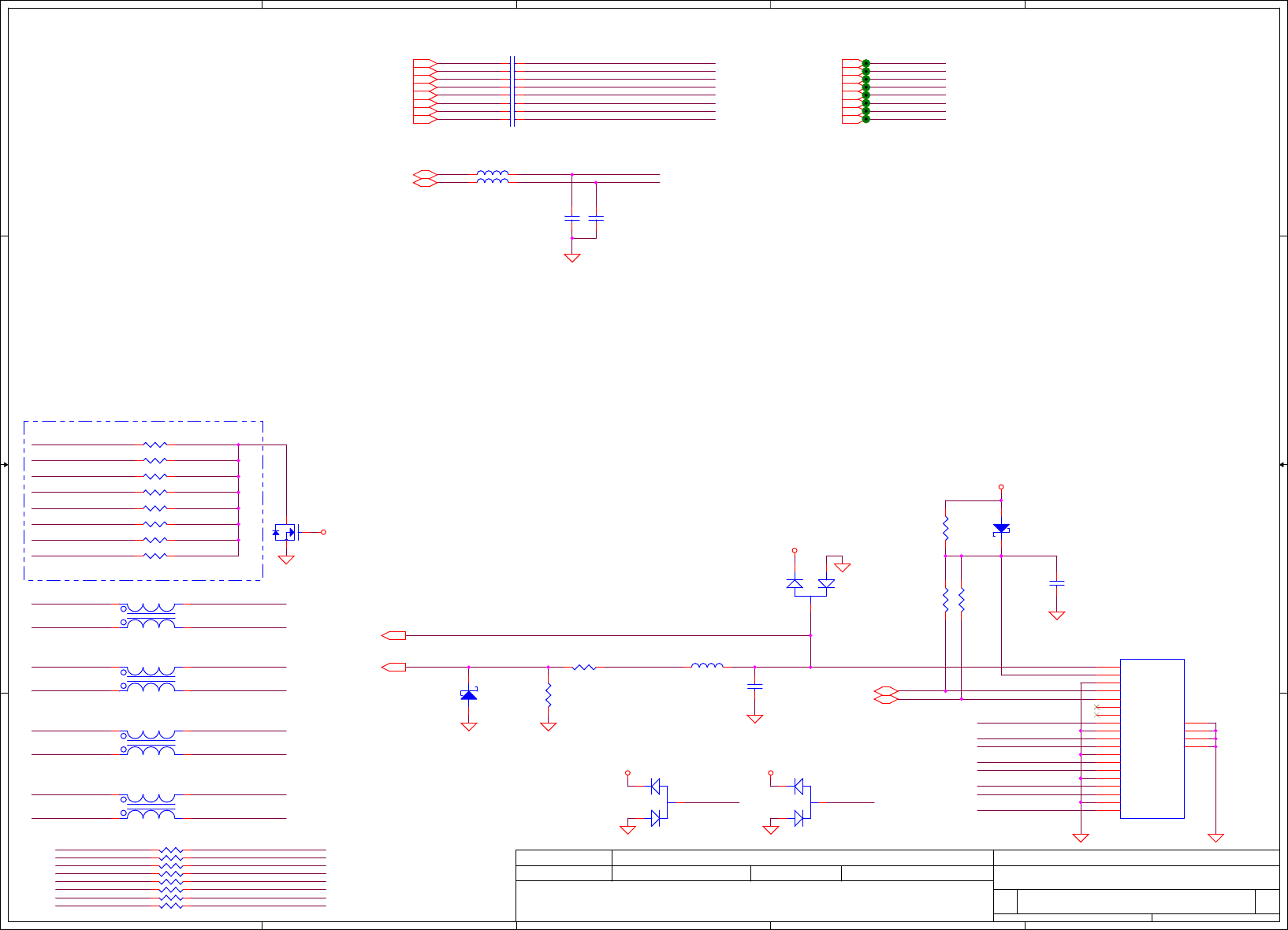
Task: Select the Zener diode above the IC
Action: click(x=1001, y=529)
